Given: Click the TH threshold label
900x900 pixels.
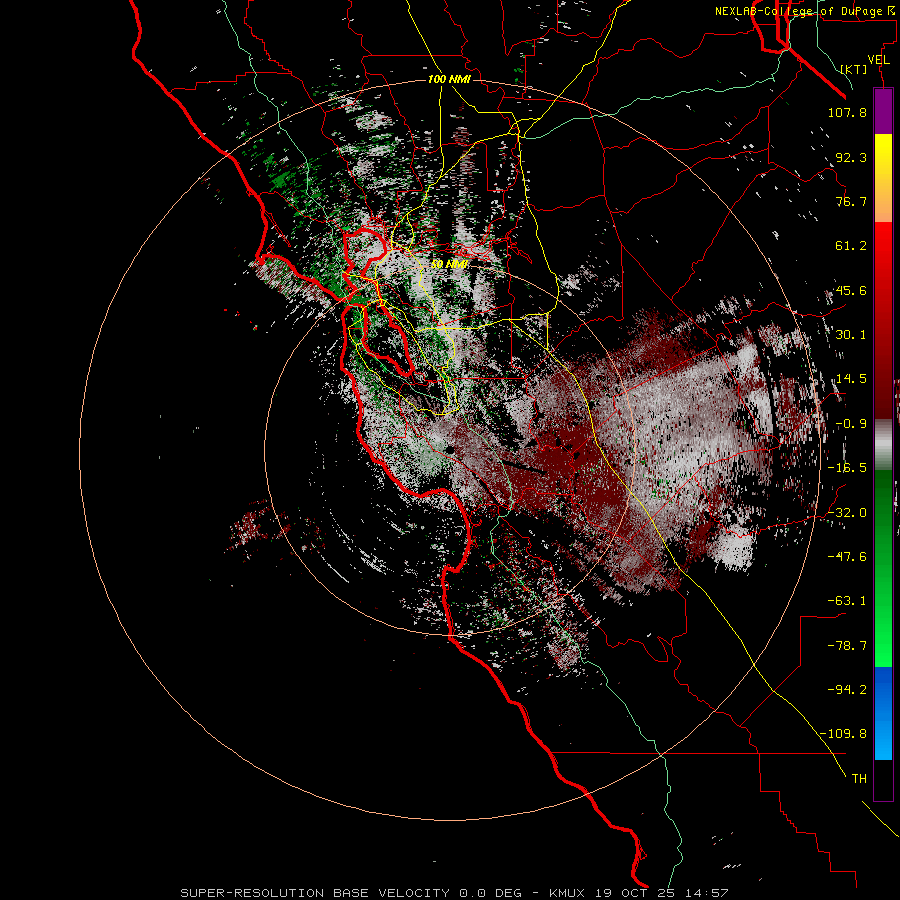Looking at the screenshot, I should [x=859, y=778].
